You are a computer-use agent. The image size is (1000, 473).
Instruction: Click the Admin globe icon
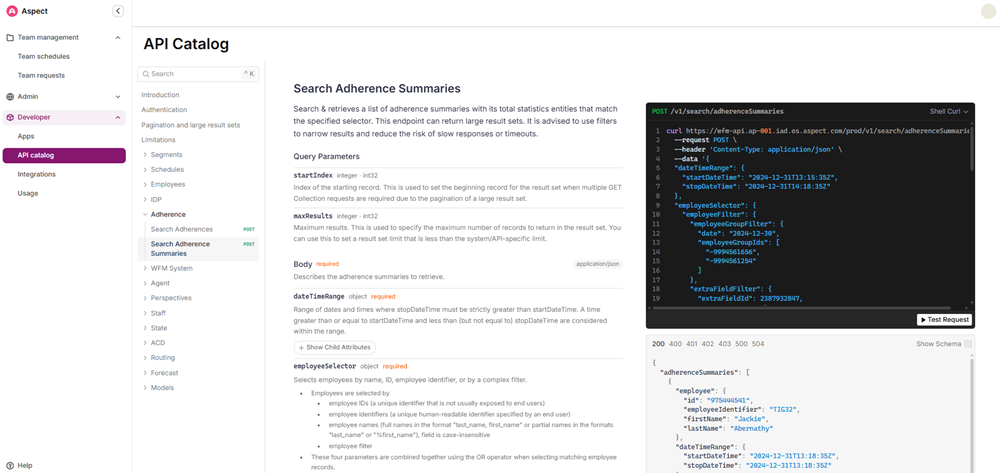pos(10,97)
